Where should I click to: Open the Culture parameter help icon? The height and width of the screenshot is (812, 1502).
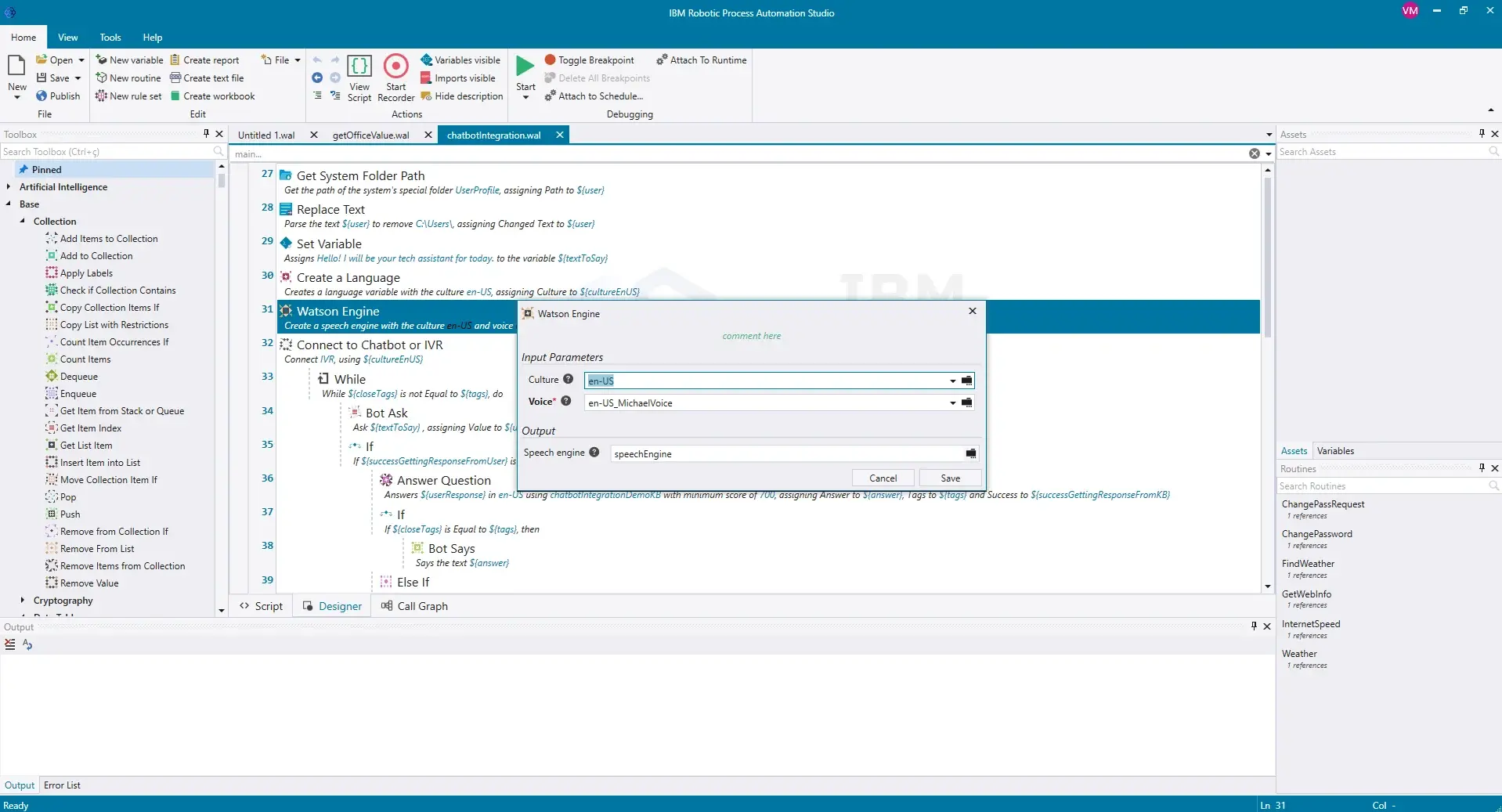[569, 379]
